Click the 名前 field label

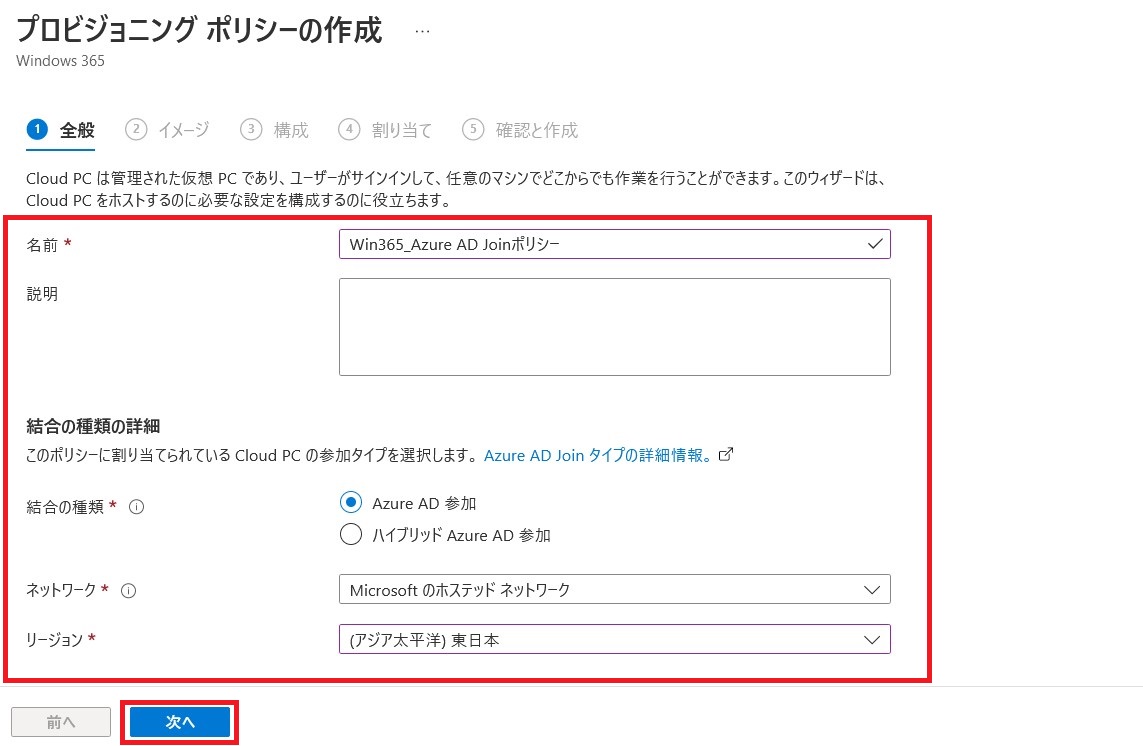point(42,245)
